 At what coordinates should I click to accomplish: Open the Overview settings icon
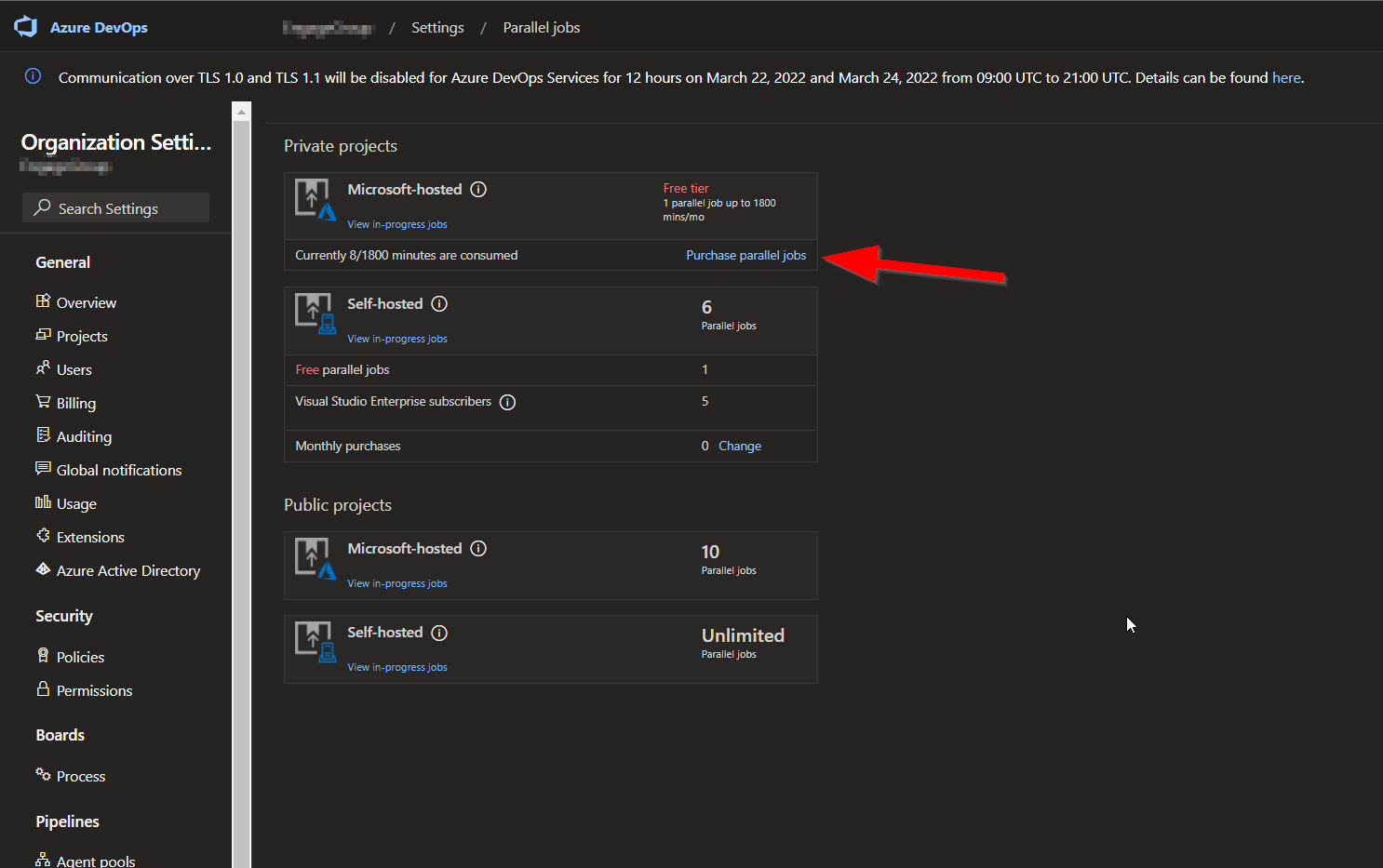click(43, 300)
